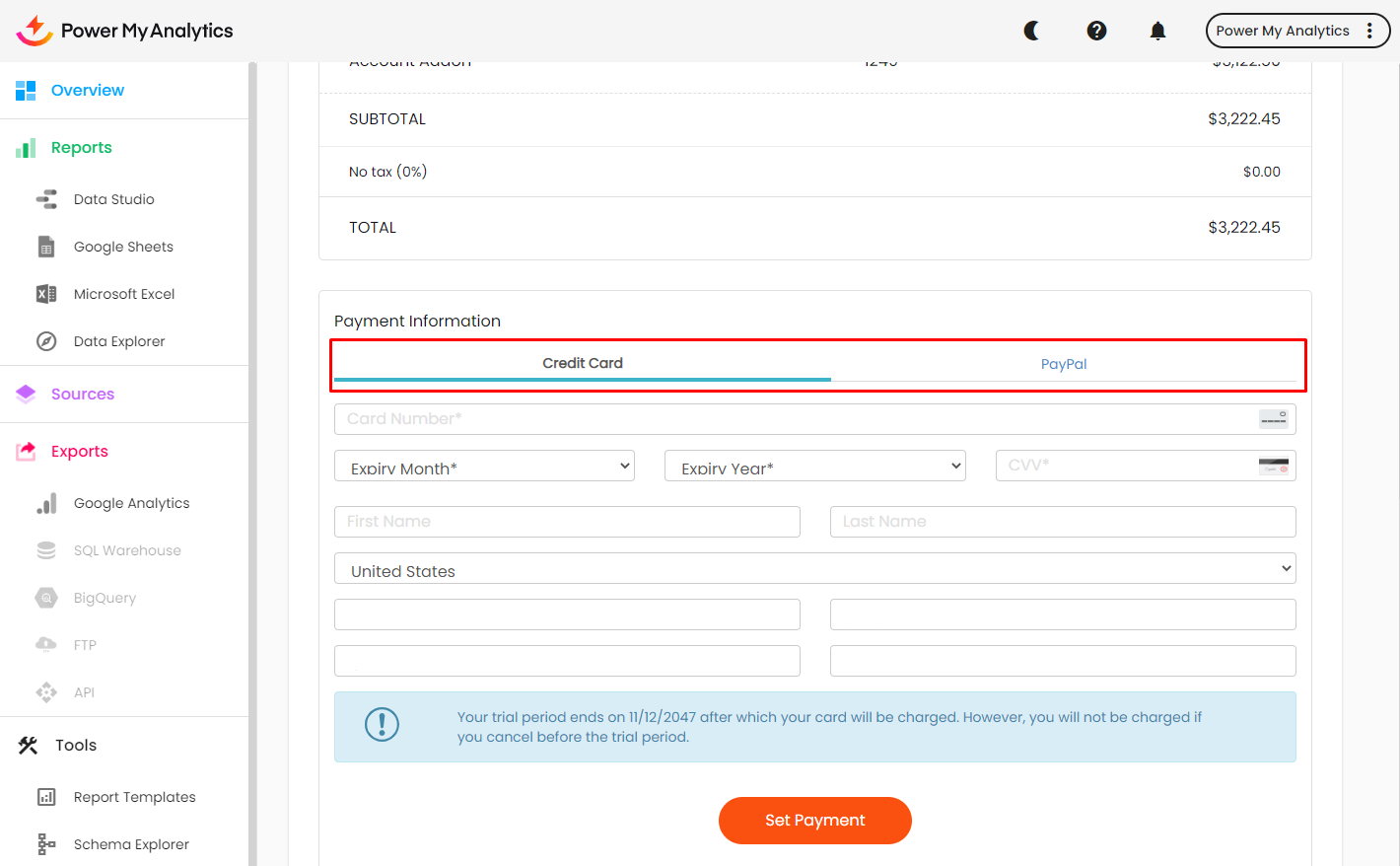The height and width of the screenshot is (866, 1400).
Task: Expand the Expiry Month dropdown
Action: (484, 466)
